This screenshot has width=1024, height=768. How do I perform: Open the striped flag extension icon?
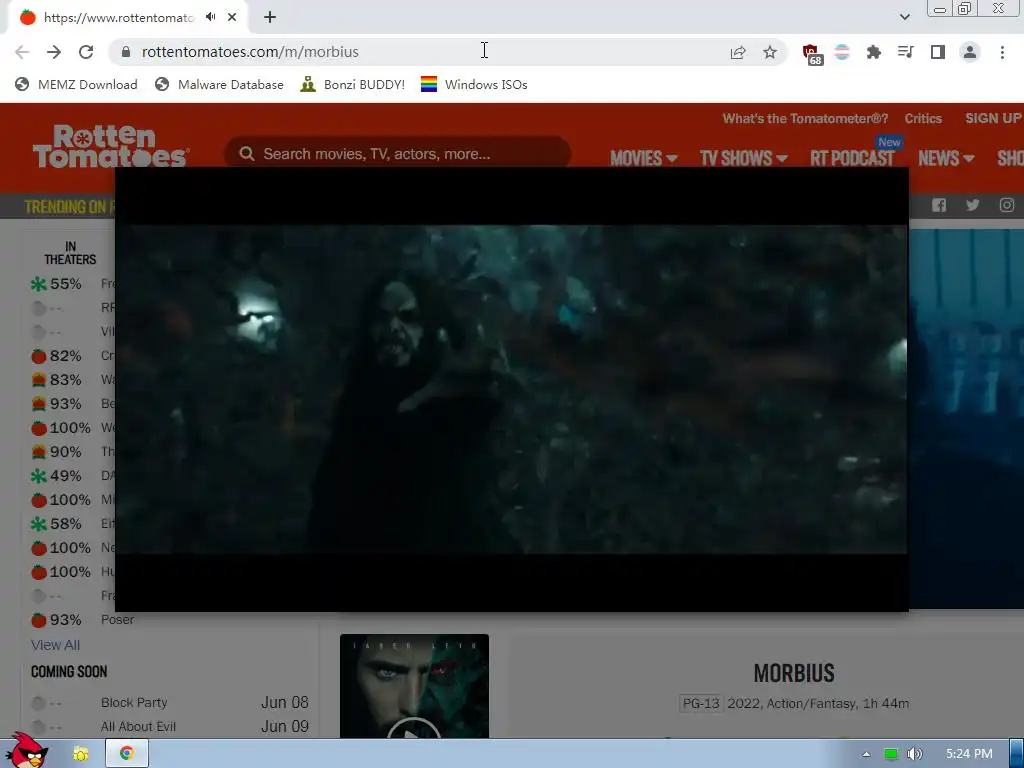[x=842, y=52]
